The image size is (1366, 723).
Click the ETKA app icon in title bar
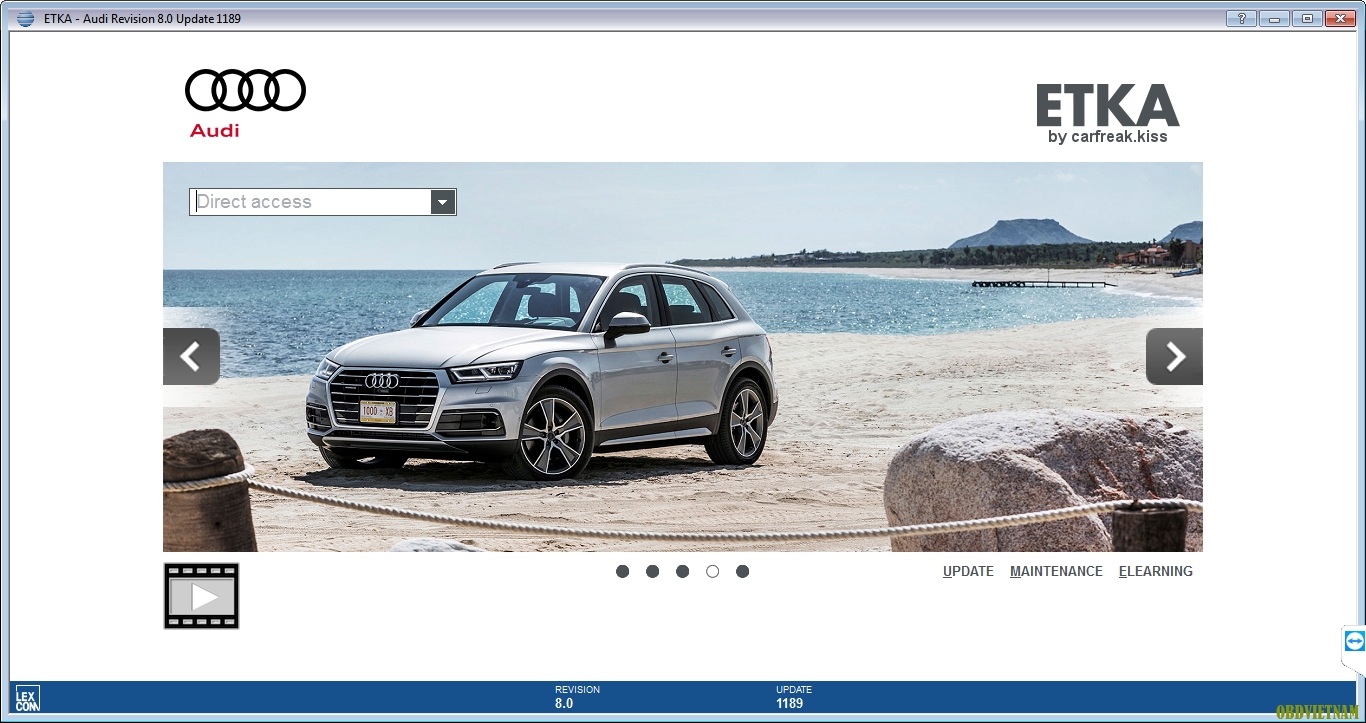click(25, 18)
